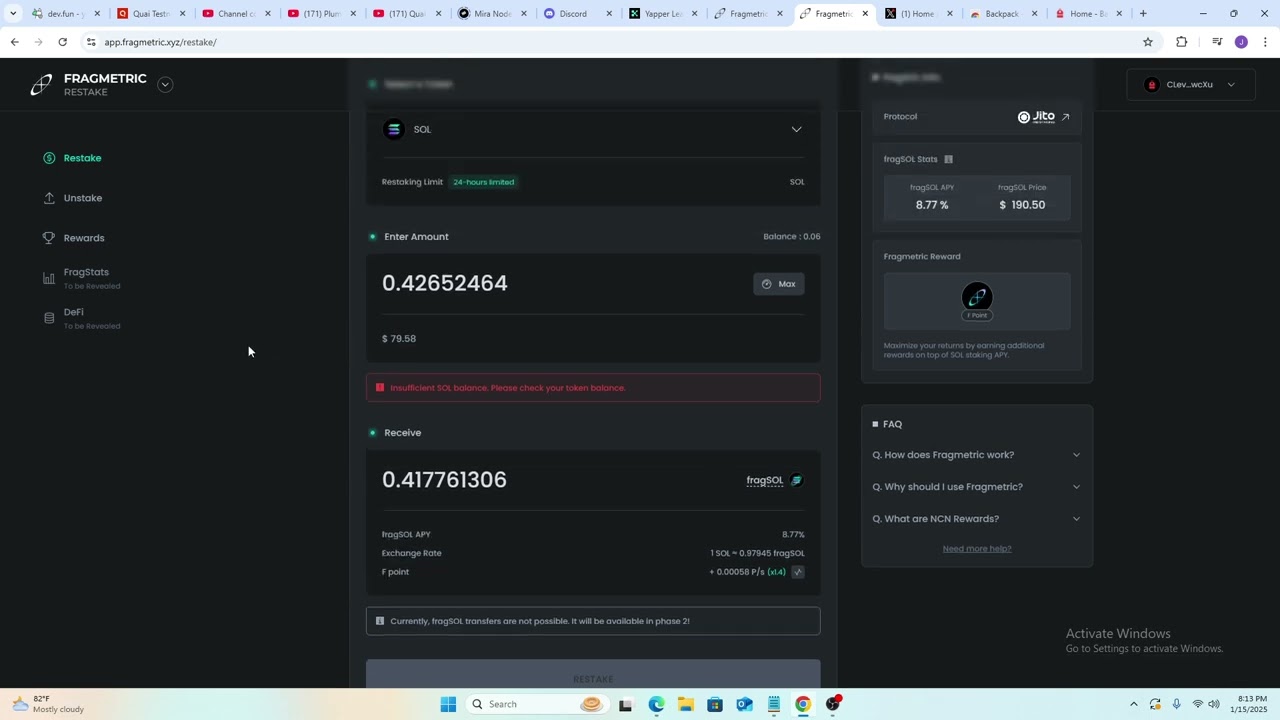This screenshot has height=720, width=1280.
Task: Open the browser extensions puzzle icon
Action: pos(1181,42)
